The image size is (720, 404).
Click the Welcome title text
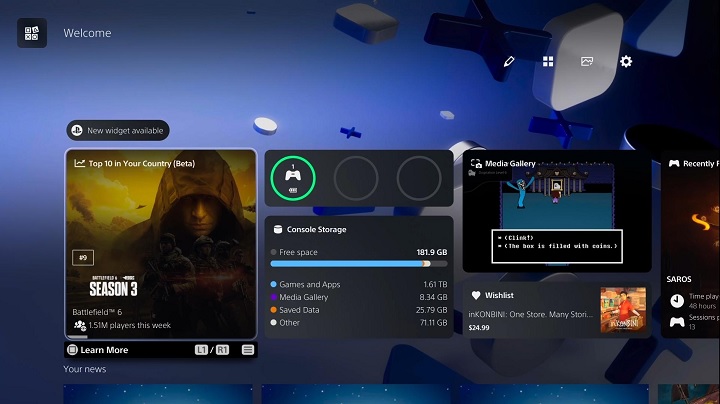tap(87, 33)
